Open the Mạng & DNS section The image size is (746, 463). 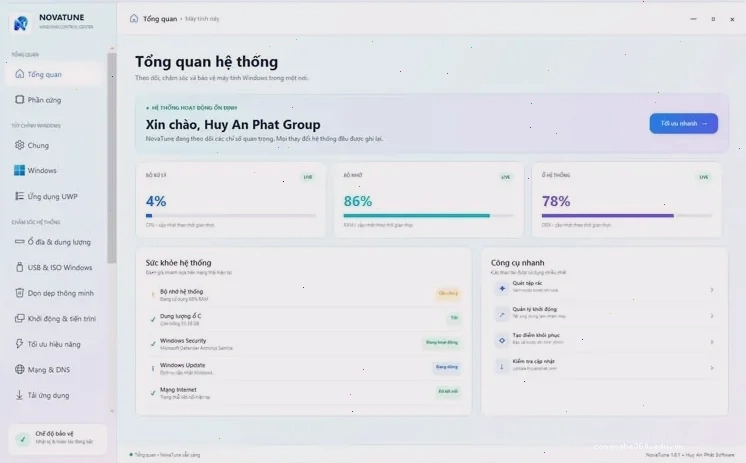click(x=53, y=370)
